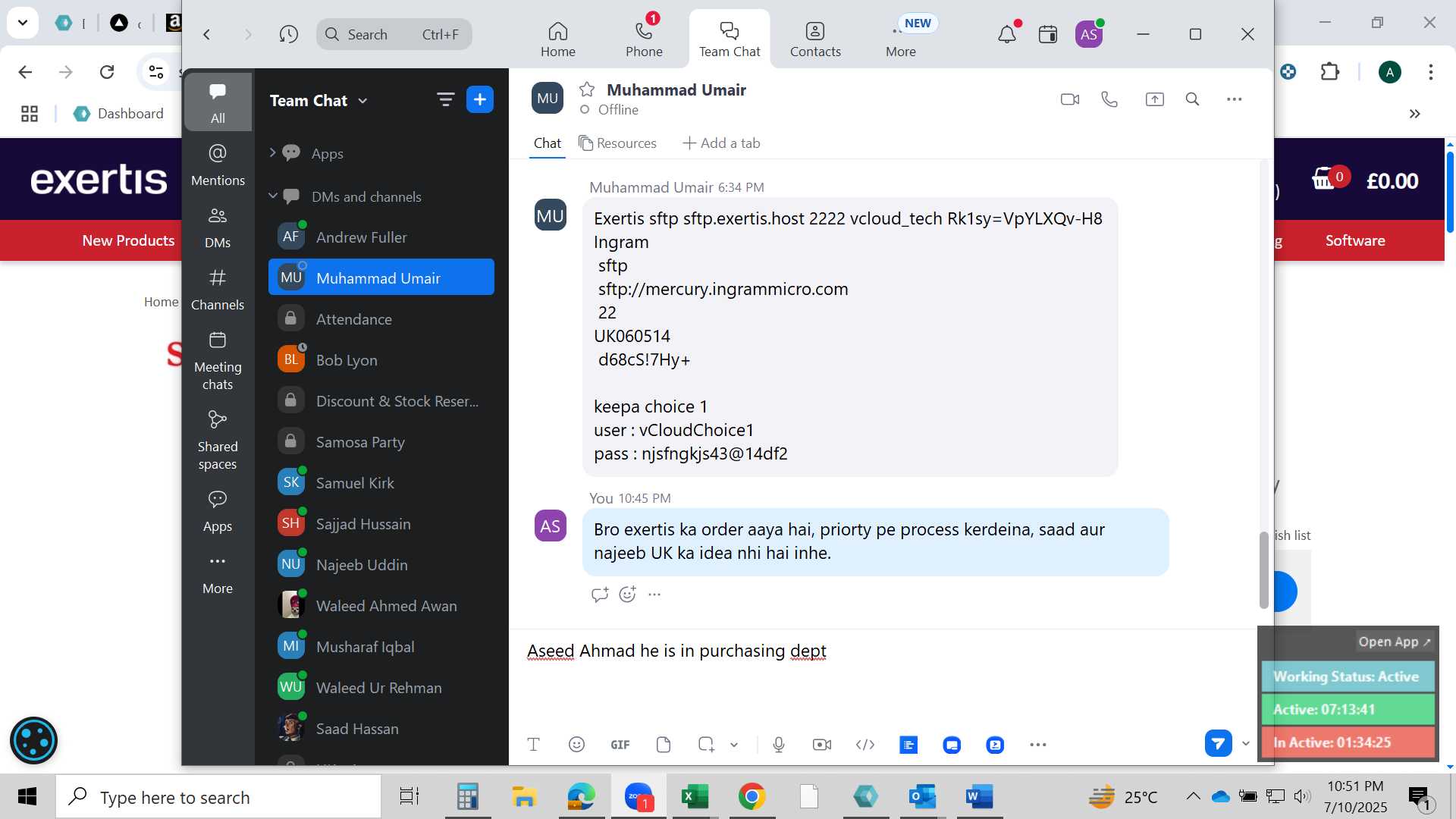Open More options in left rail
Image resolution: width=1456 pixels, height=819 pixels.
pos(218,573)
